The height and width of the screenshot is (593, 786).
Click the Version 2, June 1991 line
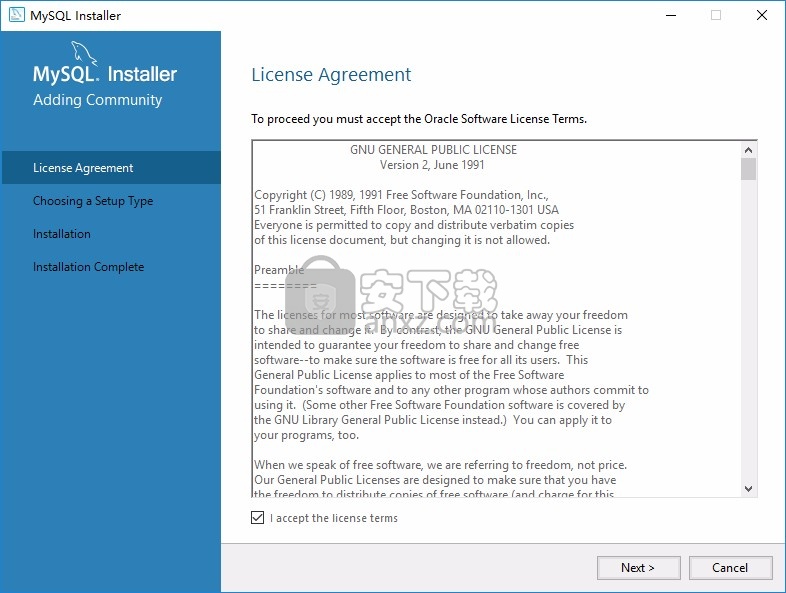(432, 164)
